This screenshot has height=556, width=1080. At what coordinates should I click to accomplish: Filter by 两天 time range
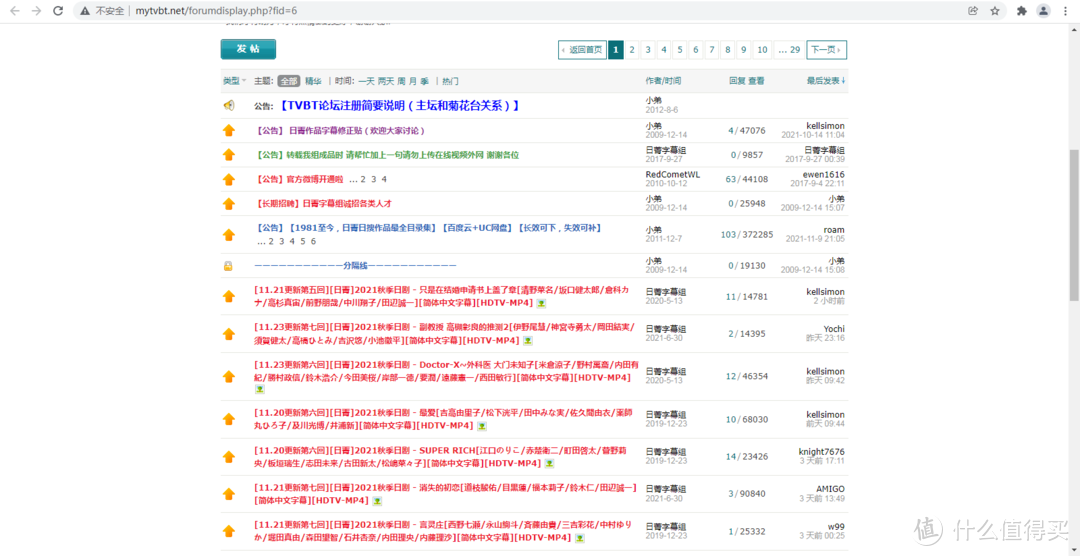click(x=386, y=81)
